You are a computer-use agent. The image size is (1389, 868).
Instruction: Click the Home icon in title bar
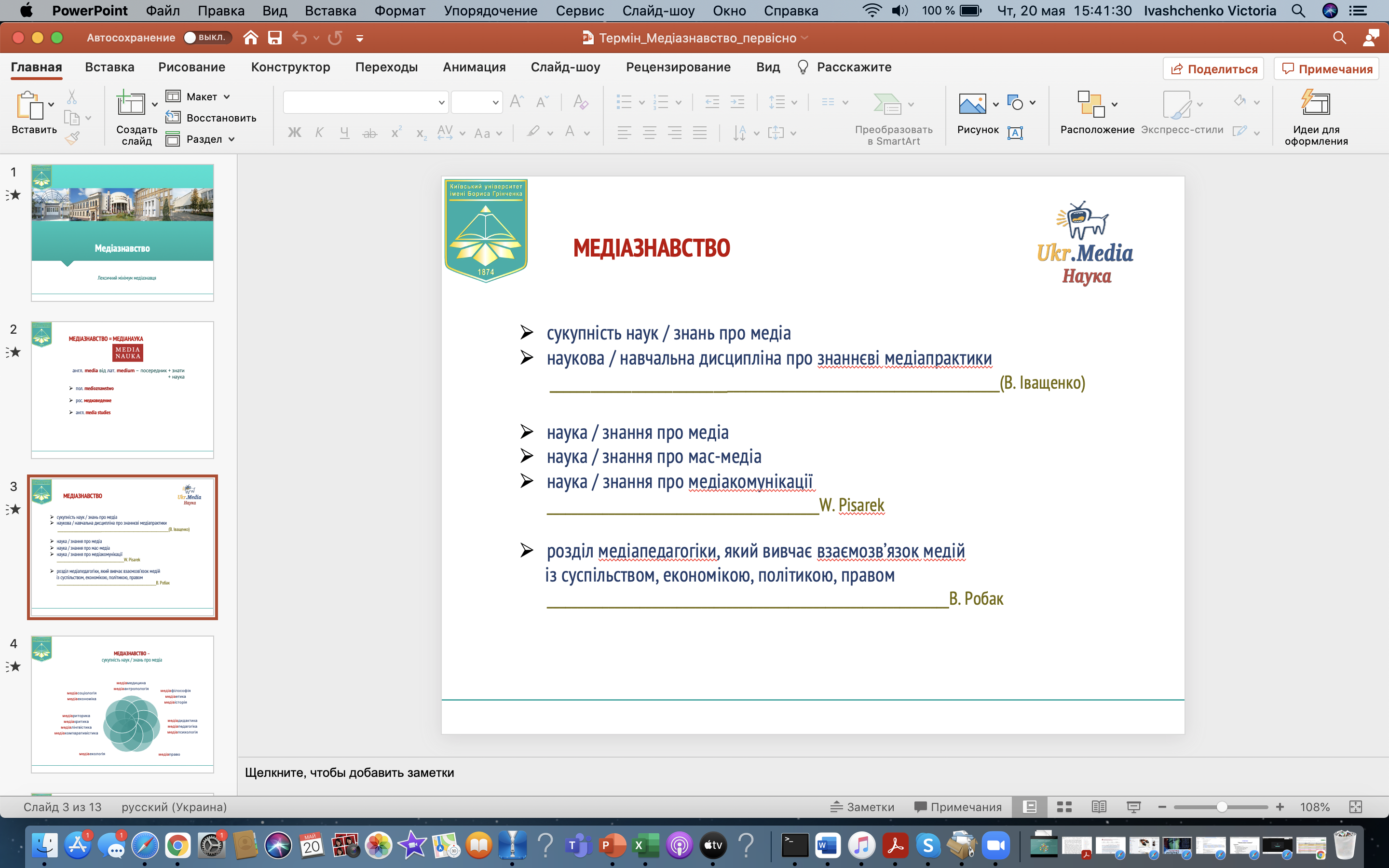250,38
